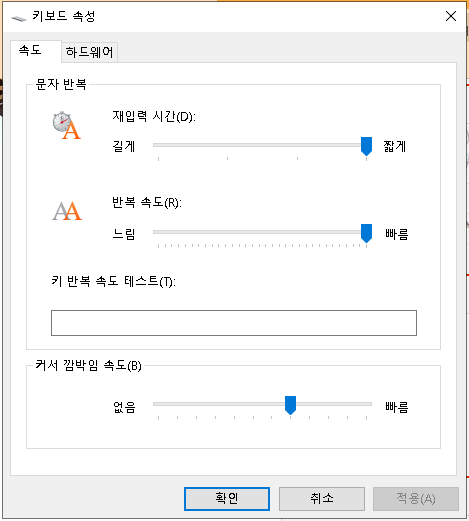This screenshot has width=469, height=521.
Task: Click inside the key repeat test field
Action: click(234, 323)
